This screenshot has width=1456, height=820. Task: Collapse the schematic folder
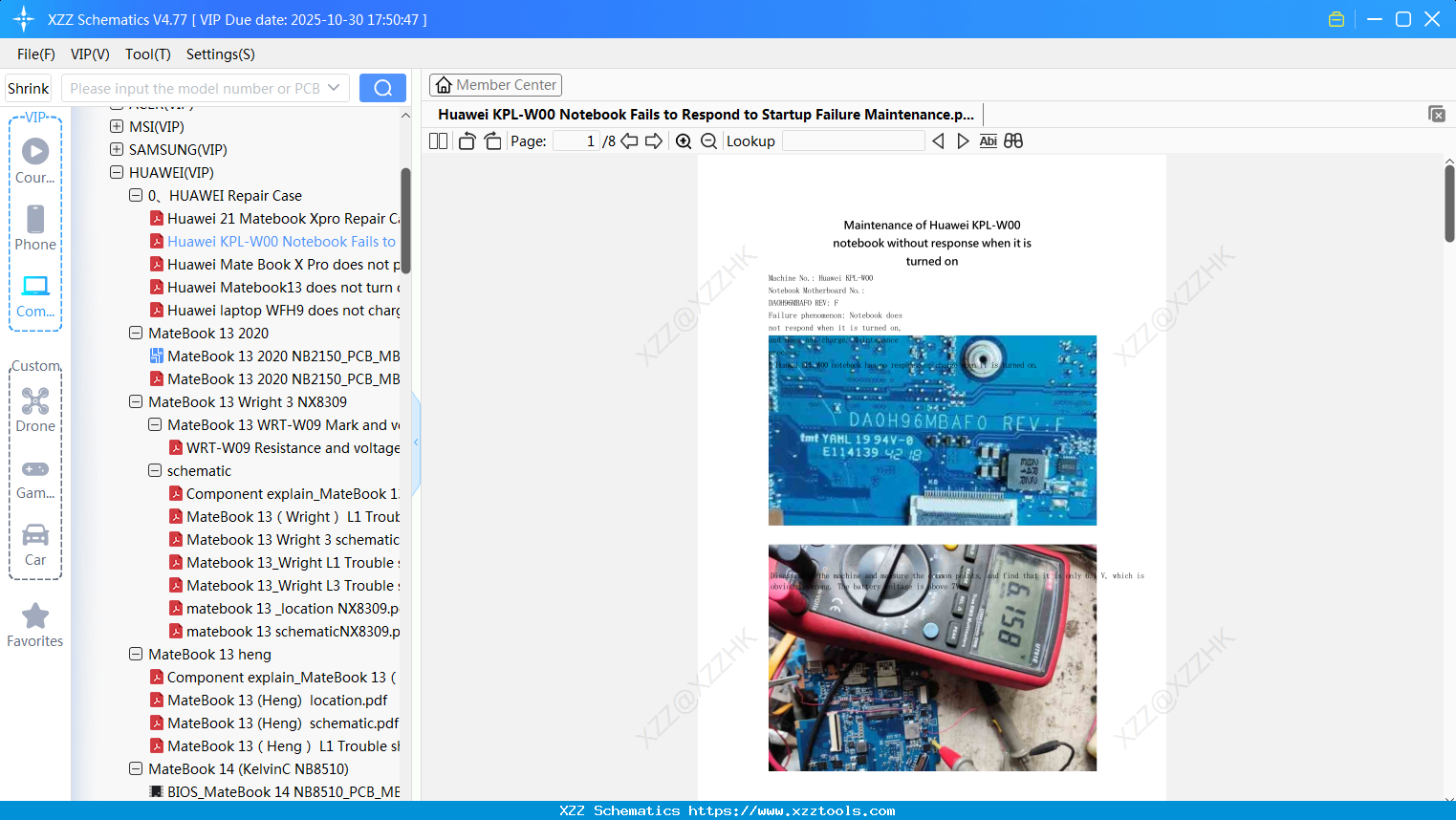155,470
